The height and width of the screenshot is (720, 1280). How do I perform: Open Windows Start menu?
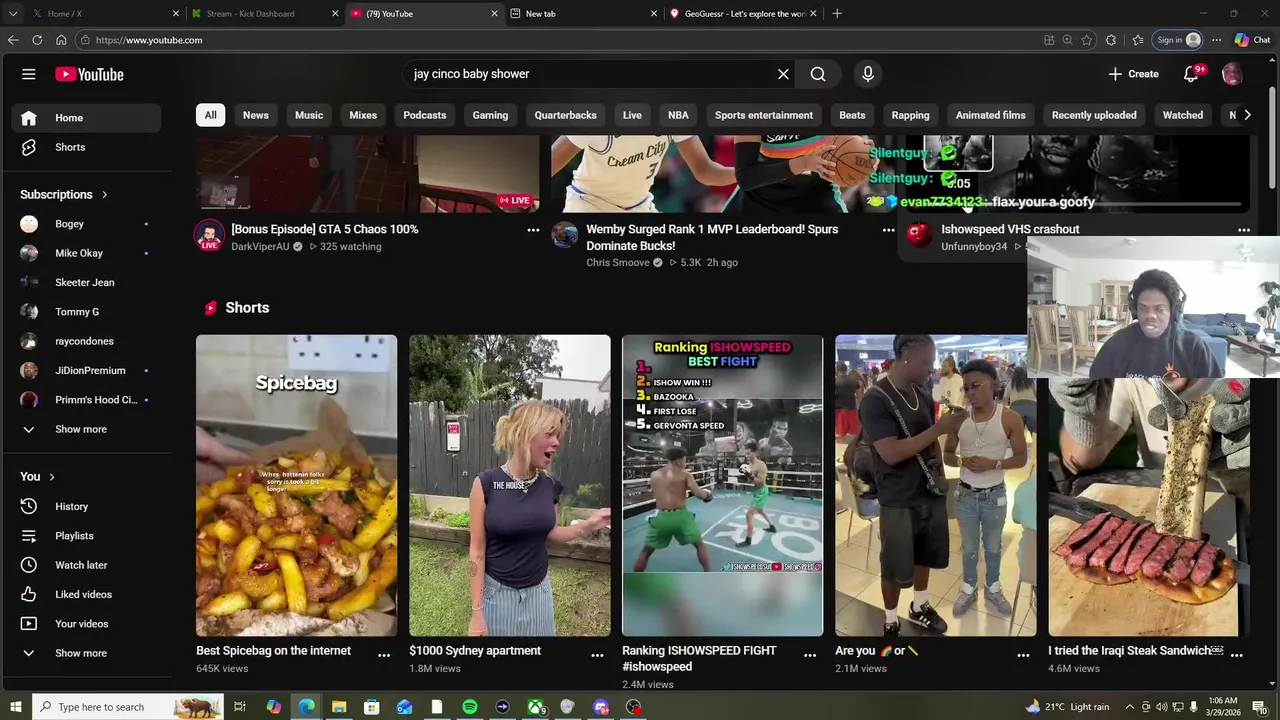[x=15, y=707]
